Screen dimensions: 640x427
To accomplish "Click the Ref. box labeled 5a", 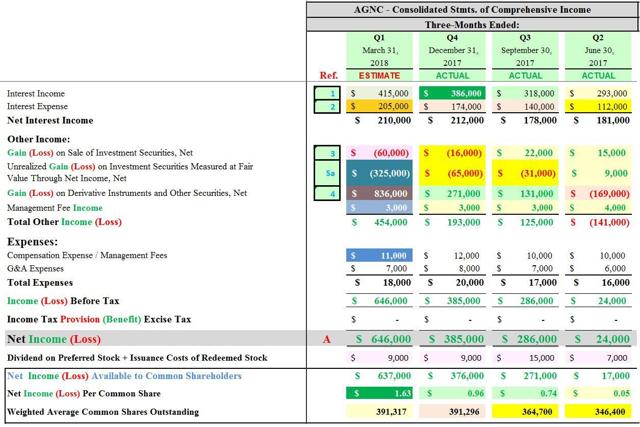I will tap(327, 173).
